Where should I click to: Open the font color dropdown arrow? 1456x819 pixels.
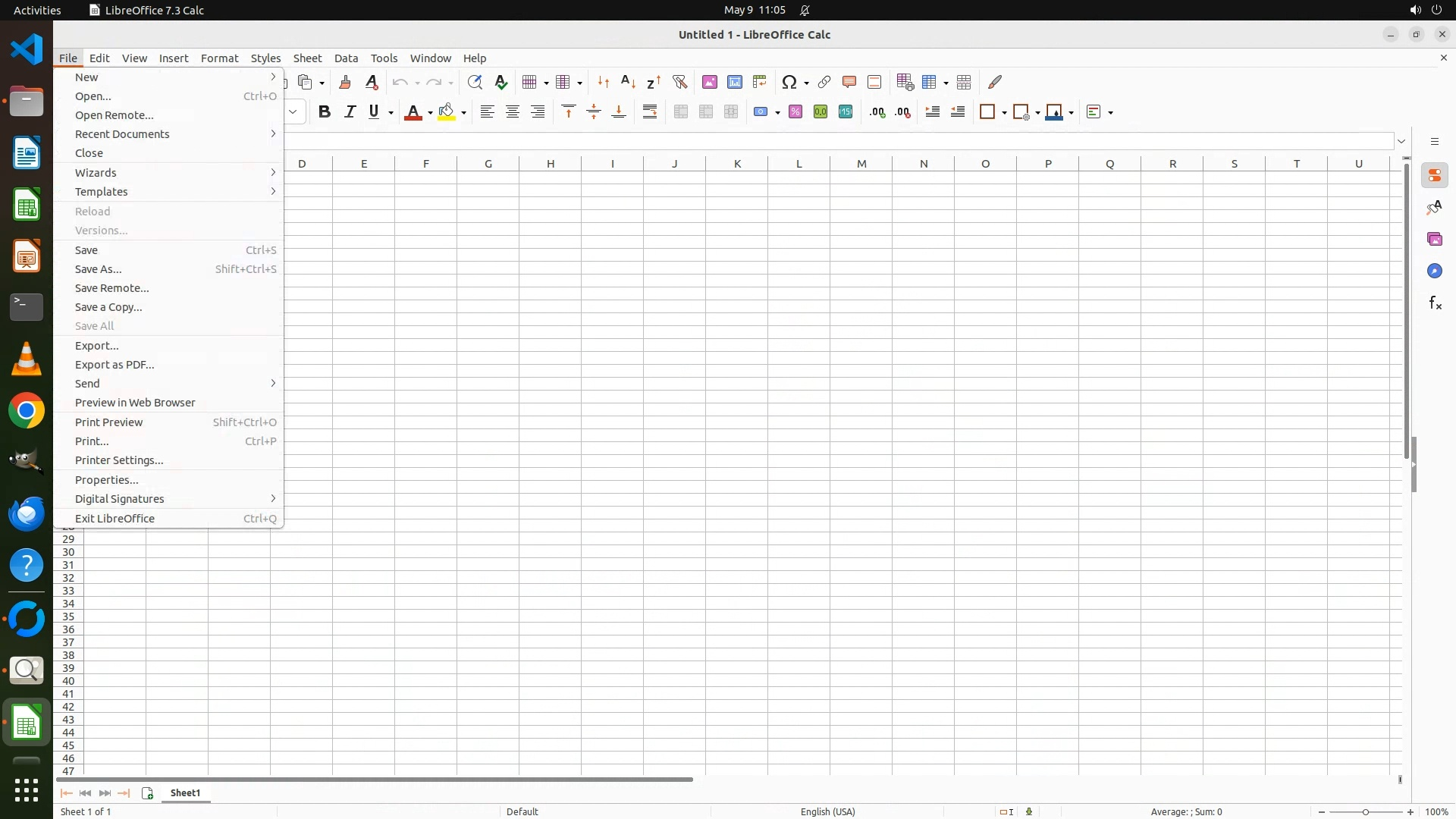[430, 113]
